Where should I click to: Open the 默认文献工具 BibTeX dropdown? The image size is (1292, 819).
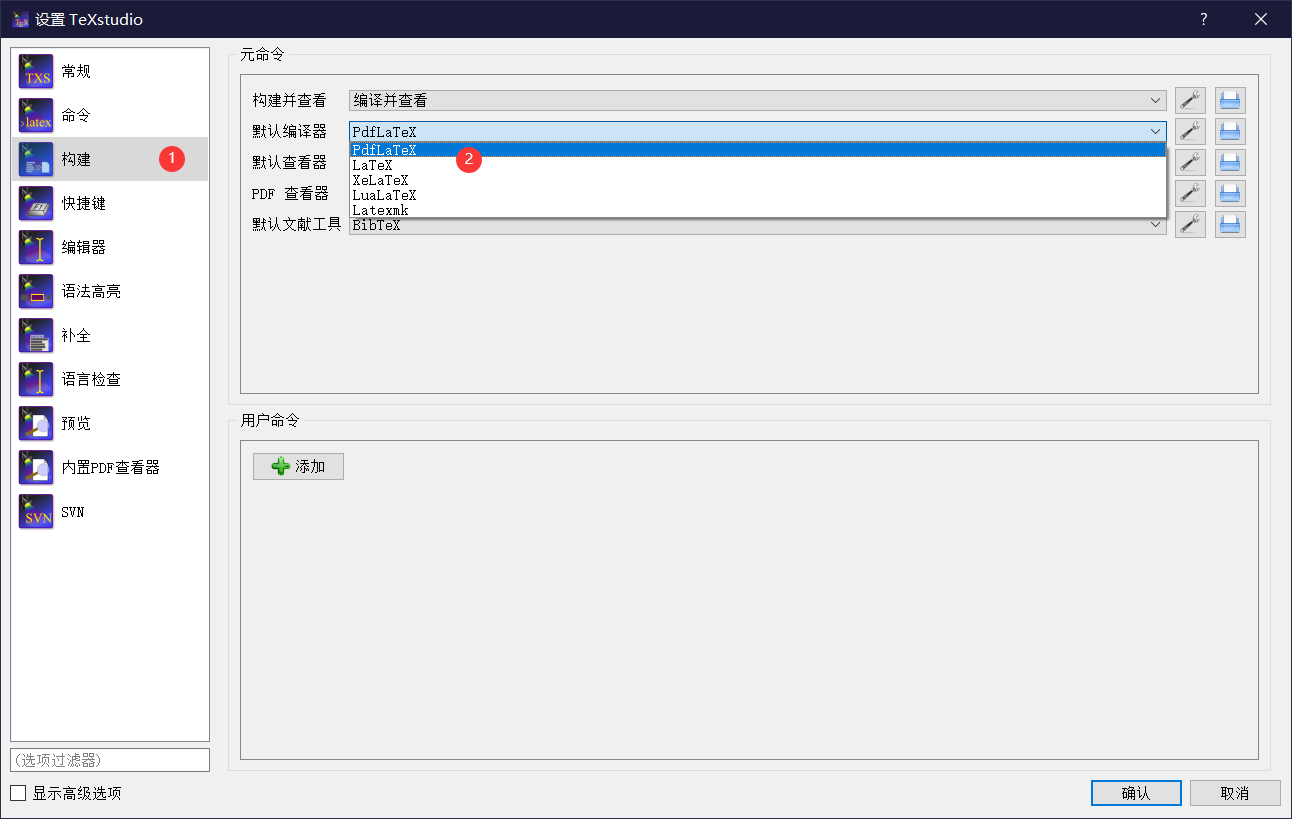coord(757,226)
